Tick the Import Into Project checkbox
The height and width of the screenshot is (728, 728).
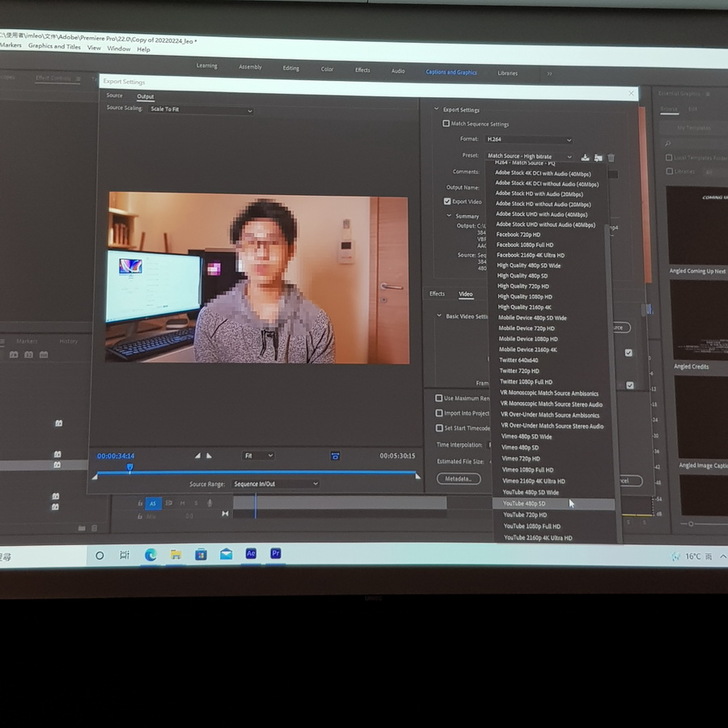439,413
